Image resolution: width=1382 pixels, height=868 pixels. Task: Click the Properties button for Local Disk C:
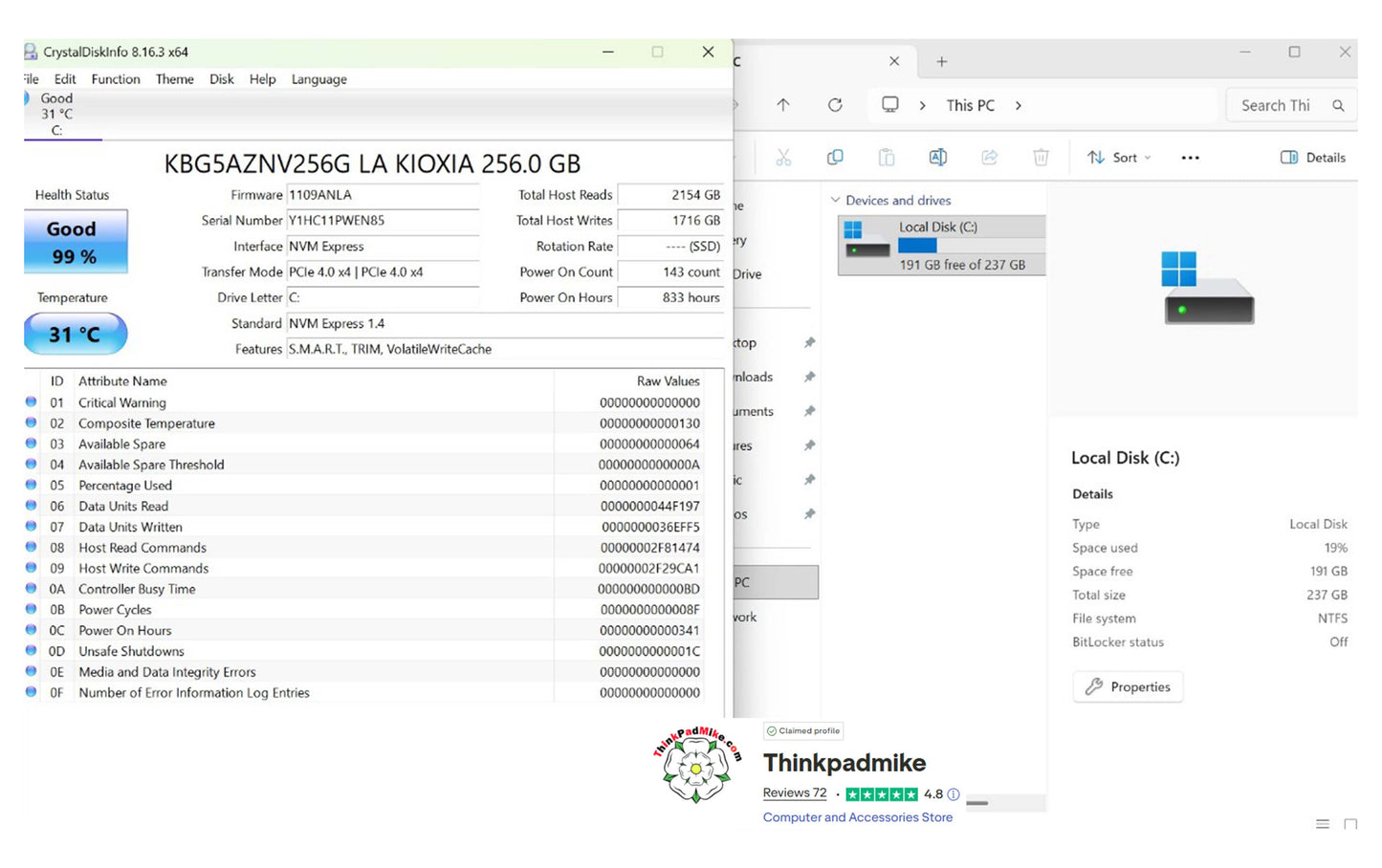1127,686
